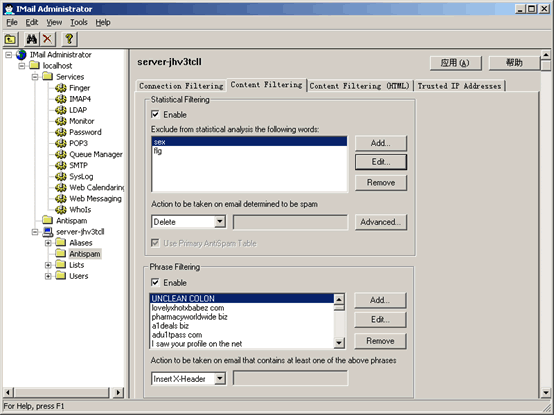Click the IMail Administrator globe icon
This screenshot has width=555, height=416.
21,55
